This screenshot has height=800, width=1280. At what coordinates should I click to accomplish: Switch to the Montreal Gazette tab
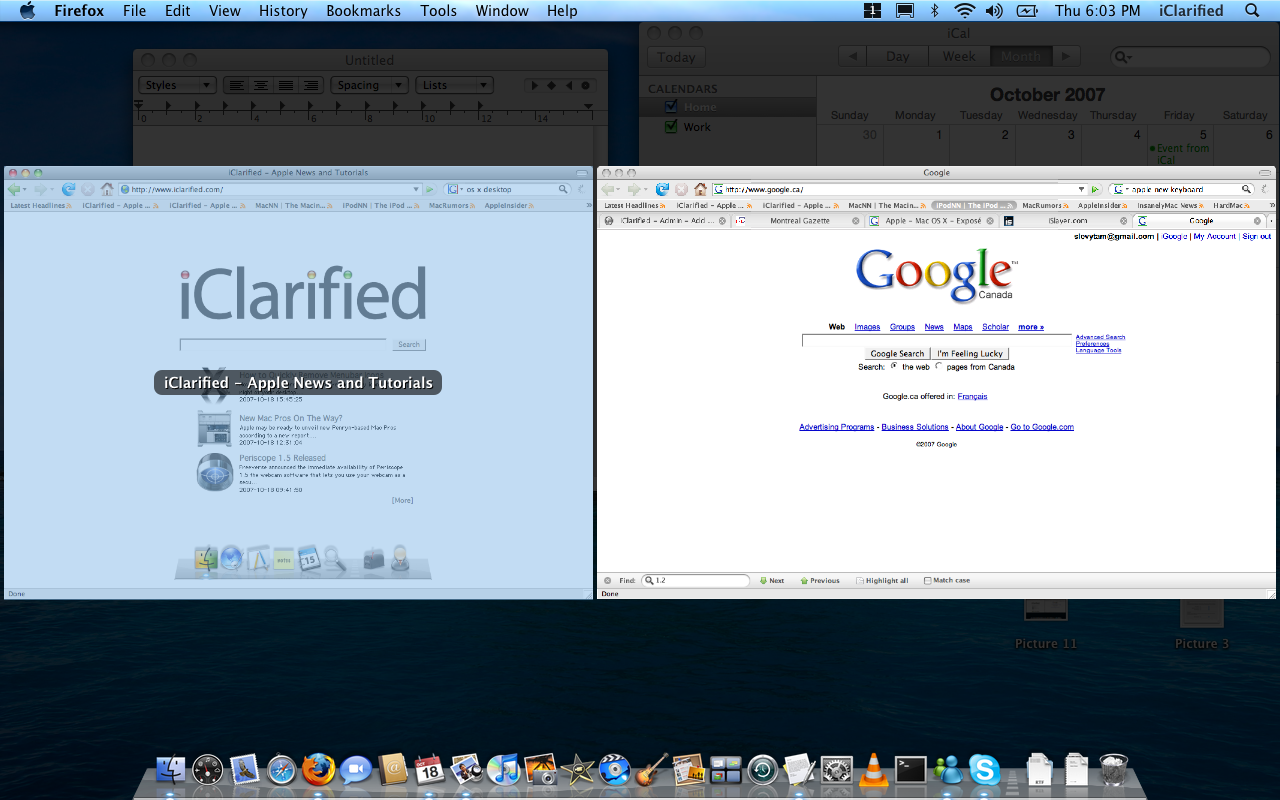[x=799, y=221]
